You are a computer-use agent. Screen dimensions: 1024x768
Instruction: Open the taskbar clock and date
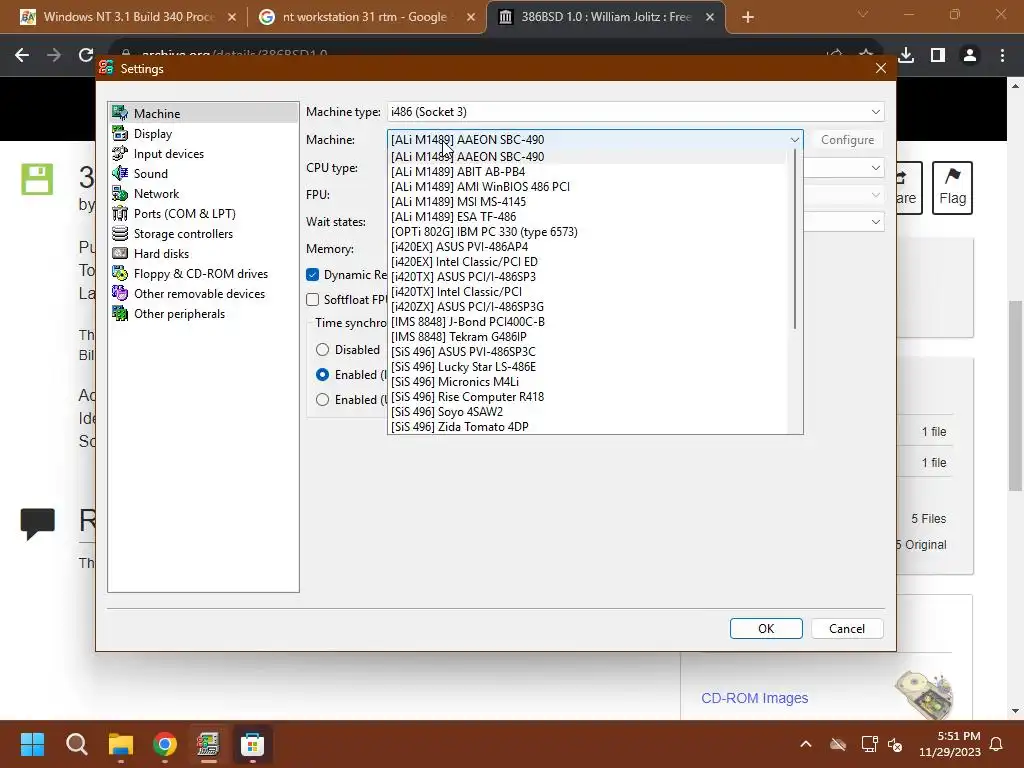pyautogui.click(x=950, y=744)
